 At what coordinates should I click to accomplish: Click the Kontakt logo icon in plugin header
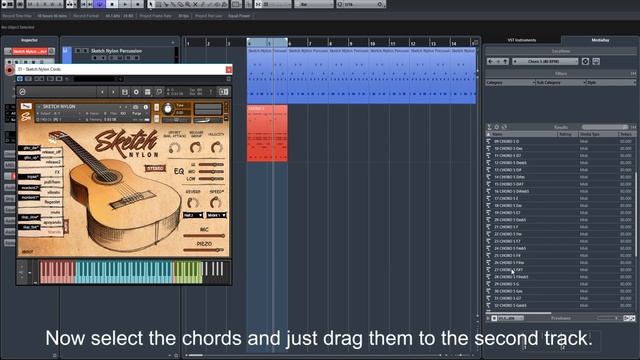pyautogui.click(x=22, y=92)
